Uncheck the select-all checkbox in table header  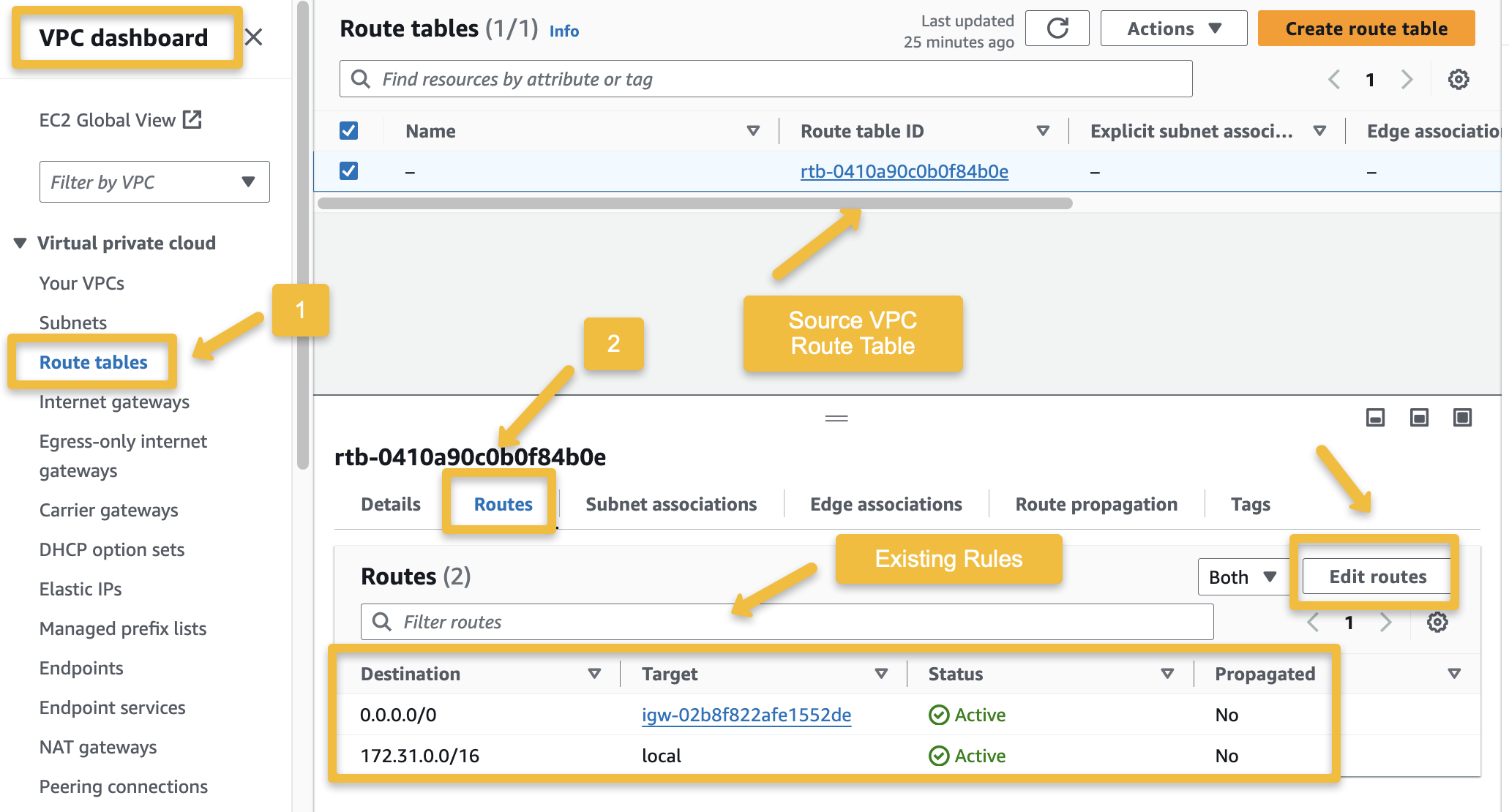(349, 130)
